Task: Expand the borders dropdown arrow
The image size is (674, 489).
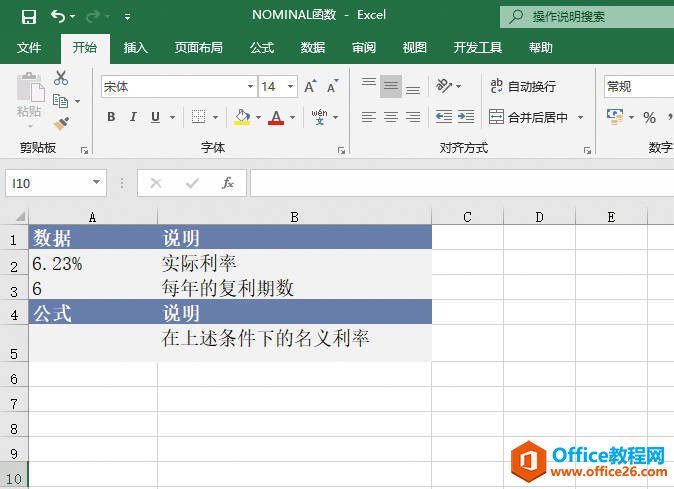Action: pos(215,117)
